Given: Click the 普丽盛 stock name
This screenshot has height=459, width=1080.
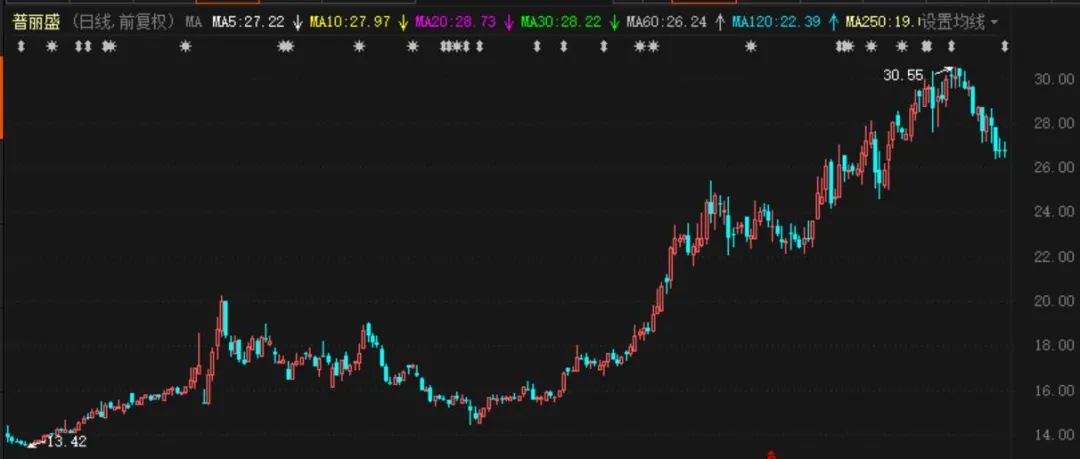Looking at the screenshot, I should click(36, 23).
